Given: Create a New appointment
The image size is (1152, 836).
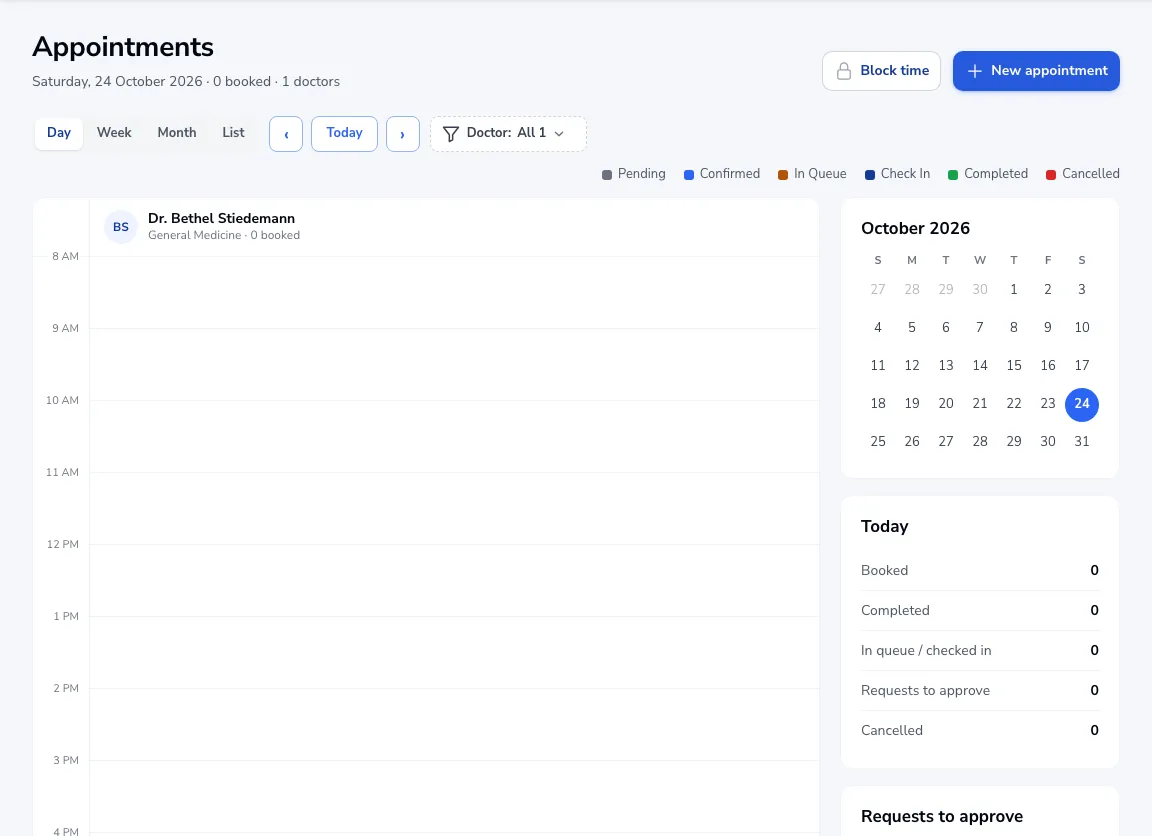Looking at the screenshot, I should coord(1036,71).
